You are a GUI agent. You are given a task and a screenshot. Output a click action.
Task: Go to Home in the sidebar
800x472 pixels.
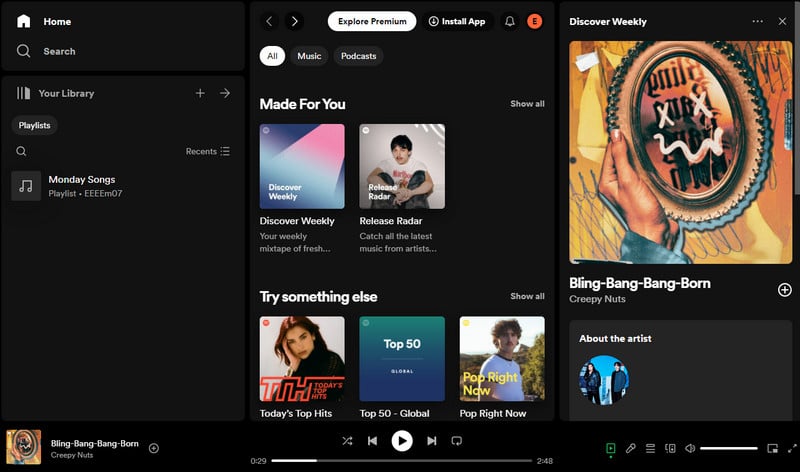tap(44, 21)
